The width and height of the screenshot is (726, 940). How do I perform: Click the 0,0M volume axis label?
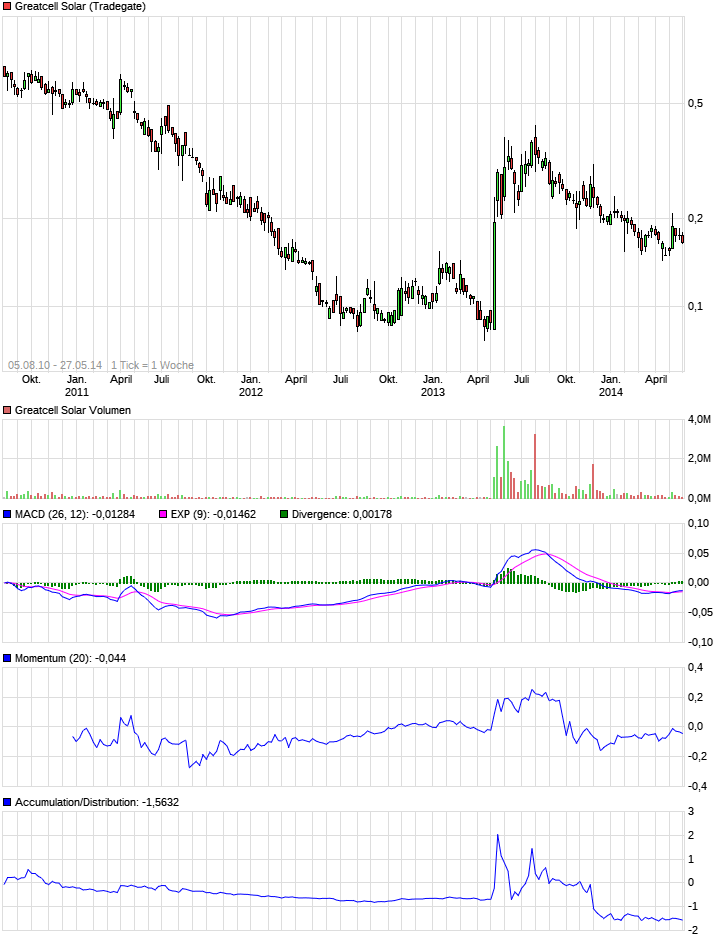coord(699,498)
